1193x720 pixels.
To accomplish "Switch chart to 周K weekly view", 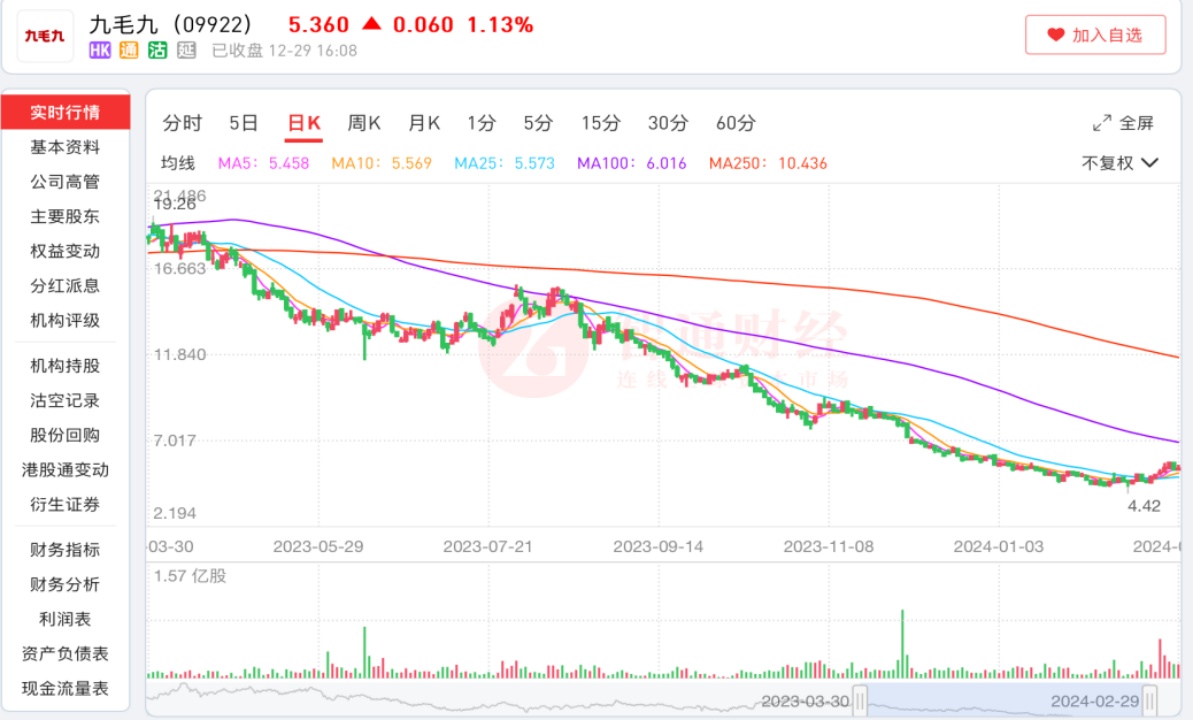I will tap(364, 123).
